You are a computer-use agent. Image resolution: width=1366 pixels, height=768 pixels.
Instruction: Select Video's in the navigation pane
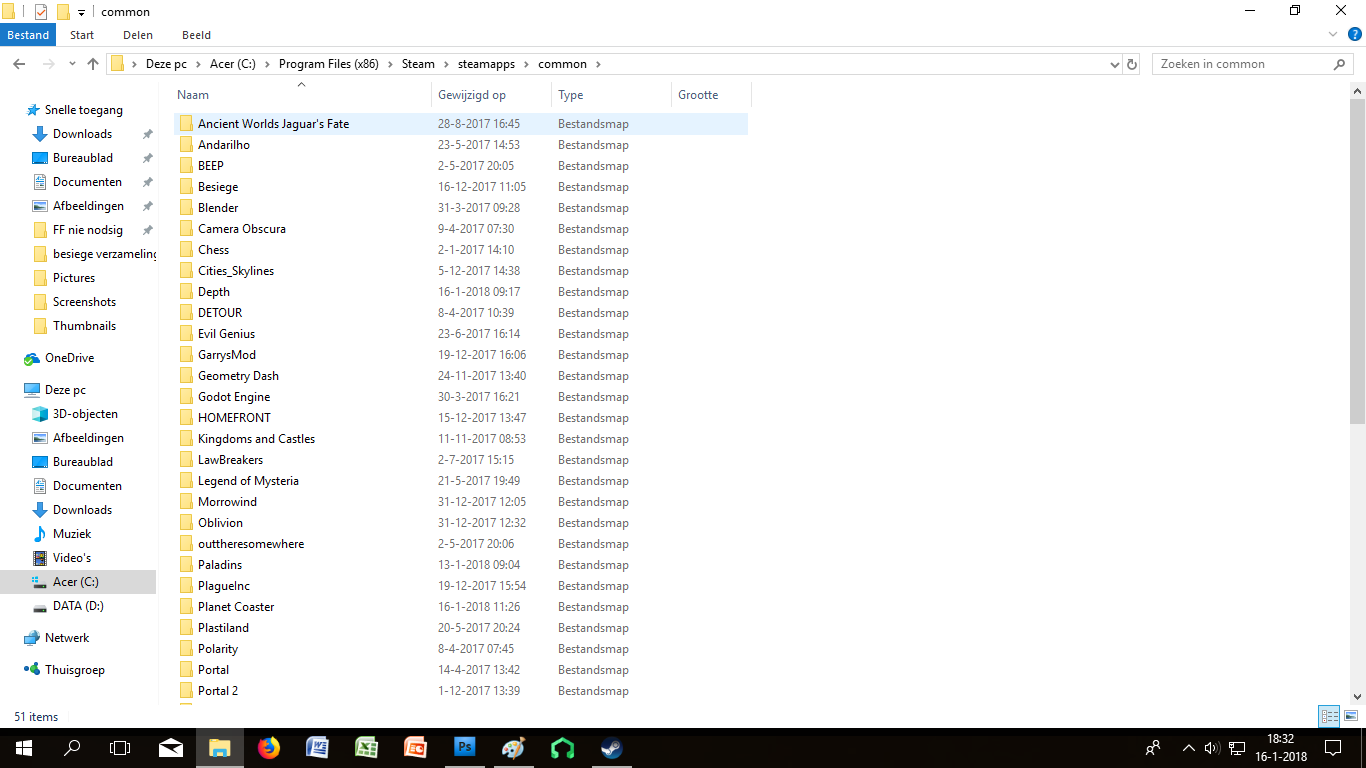[x=72, y=558]
